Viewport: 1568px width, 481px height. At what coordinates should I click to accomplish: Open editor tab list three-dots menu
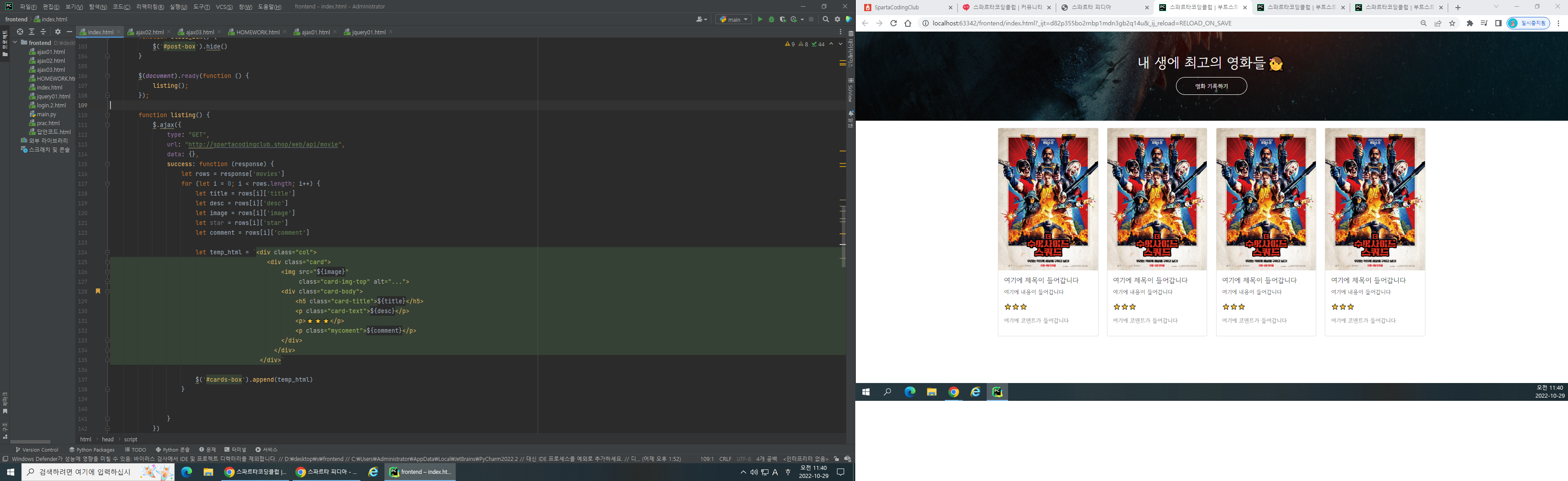point(841,32)
